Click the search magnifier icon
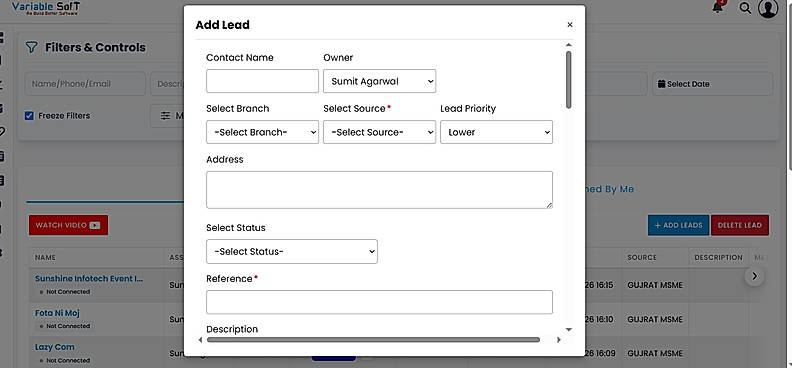Screen dimensions: 792x368 [x=745, y=8]
